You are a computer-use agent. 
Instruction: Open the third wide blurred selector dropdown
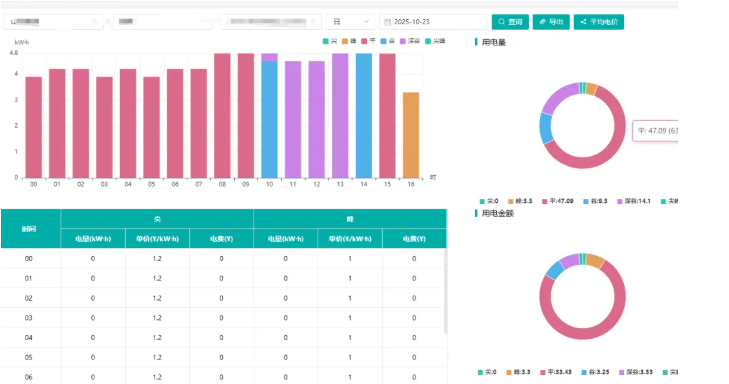271,22
